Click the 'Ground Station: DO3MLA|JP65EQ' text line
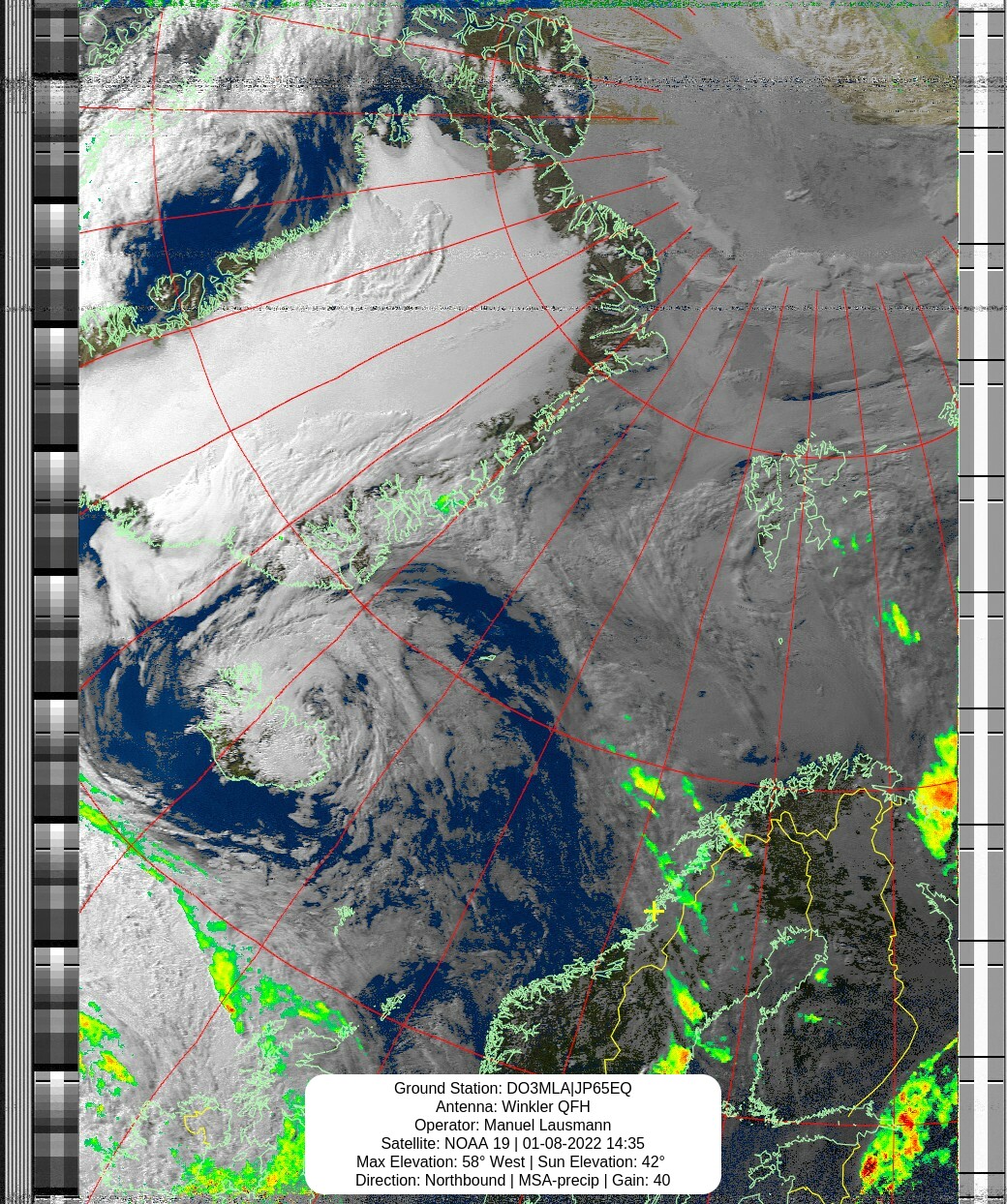The height and width of the screenshot is (1204, 1007). [x=512, y=1089]
